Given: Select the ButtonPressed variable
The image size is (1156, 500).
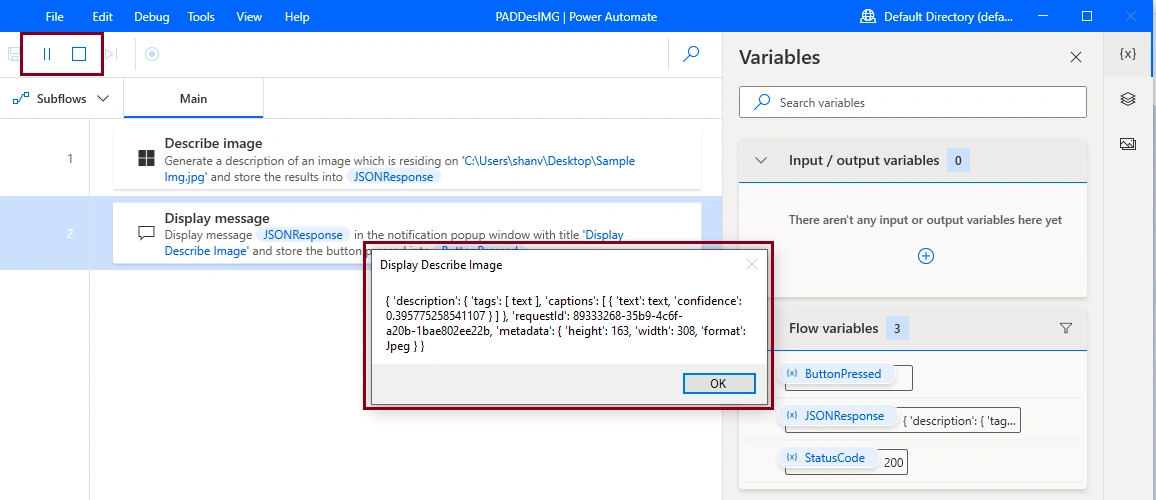Looking at the screenshot, I should click(x=837, y=374).
